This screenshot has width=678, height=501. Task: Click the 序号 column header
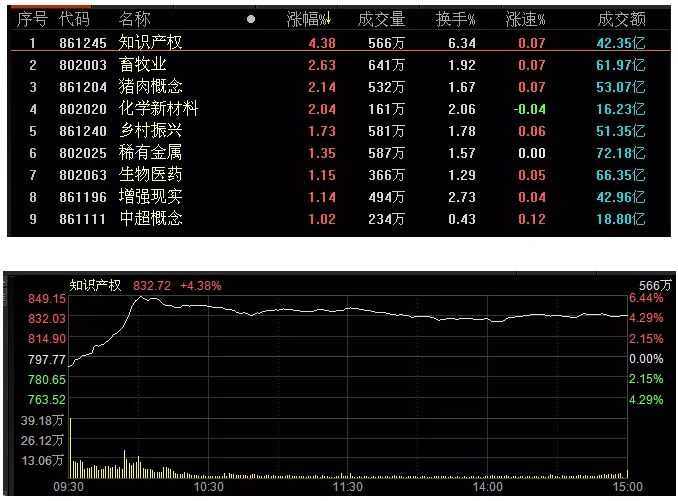(x=32, y=19)
